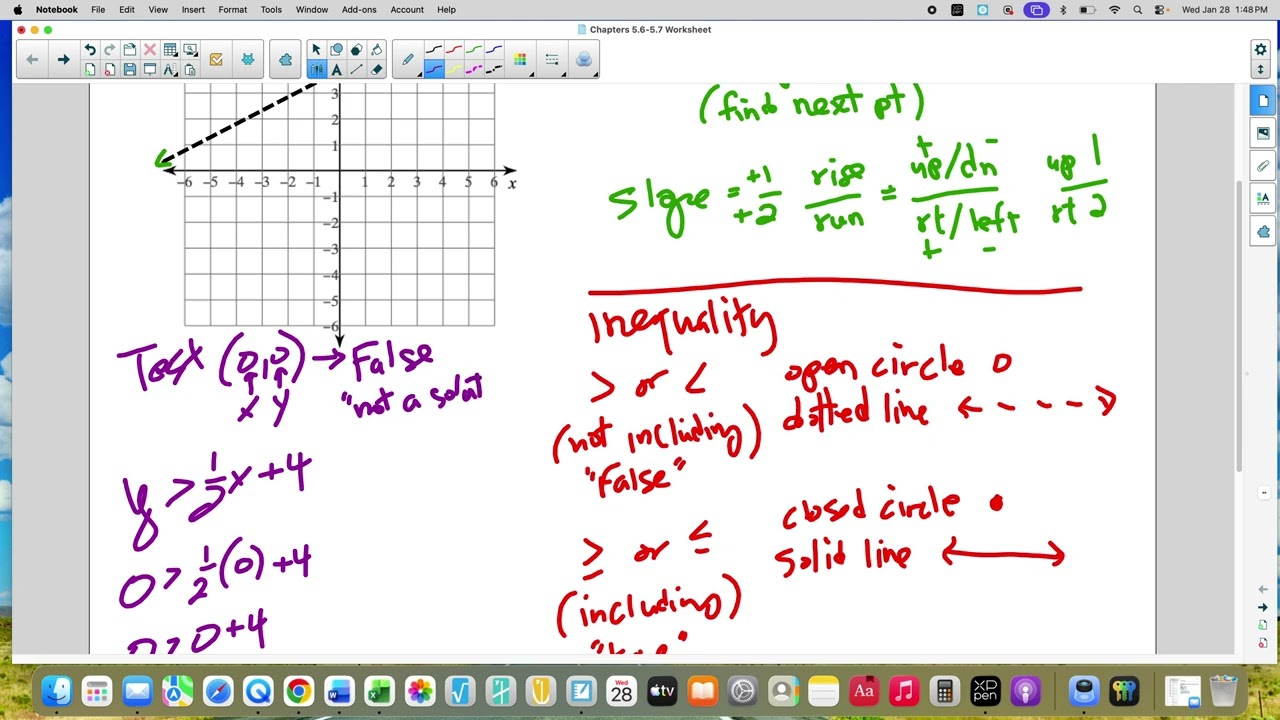Image resolution: width=1280 pixels, height=720 pixels.
Task: Choose the Fill bucket tool
Action: [376, 49]
